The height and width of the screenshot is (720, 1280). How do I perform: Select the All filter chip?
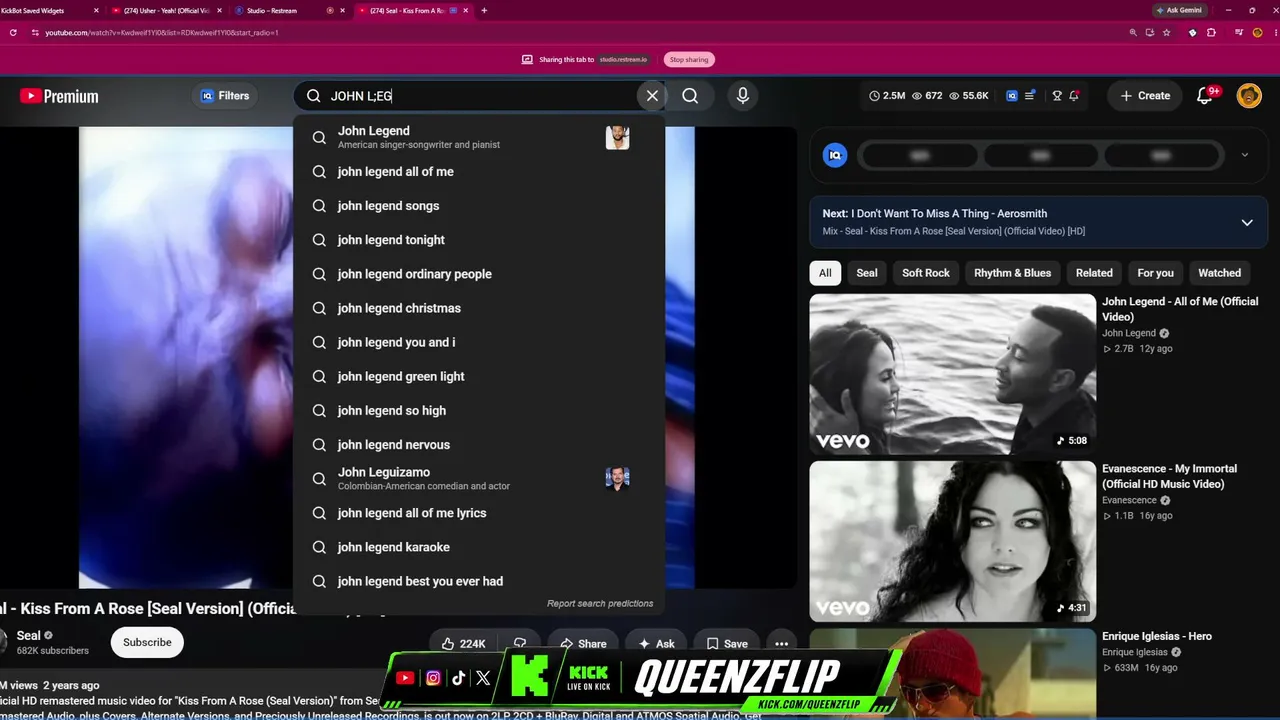(825, 273)
